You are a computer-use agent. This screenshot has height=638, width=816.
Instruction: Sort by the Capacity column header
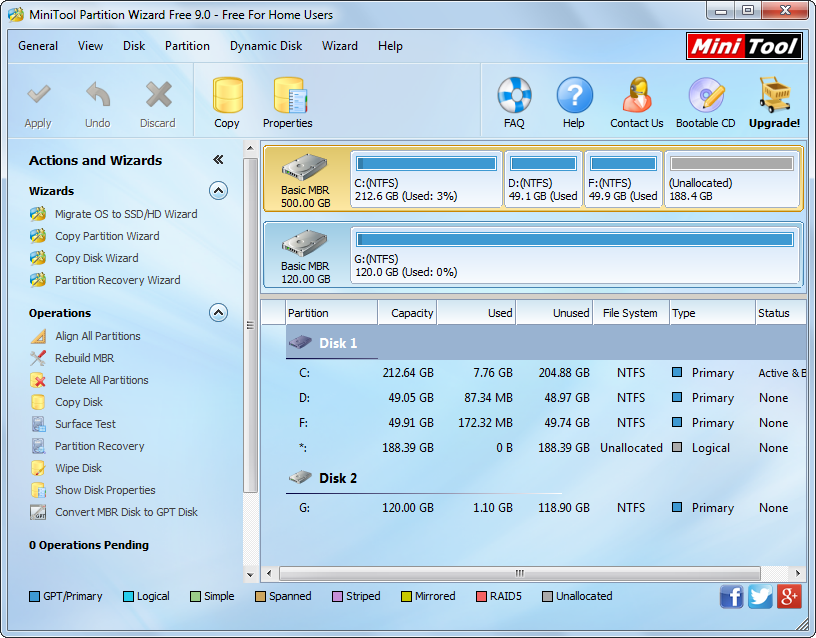[407, 313]
